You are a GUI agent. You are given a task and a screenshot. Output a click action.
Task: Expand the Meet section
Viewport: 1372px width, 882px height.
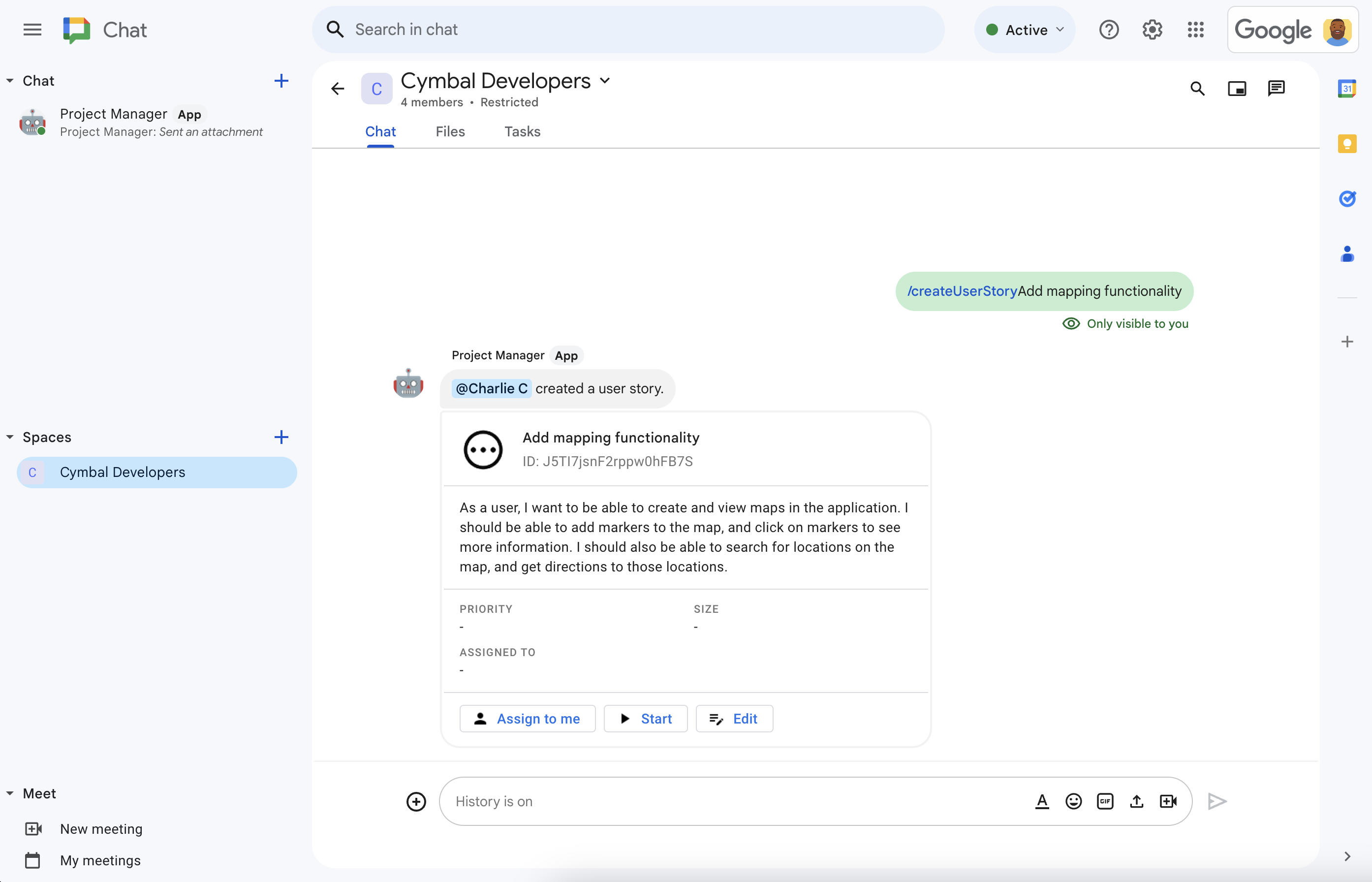point(10,794)
